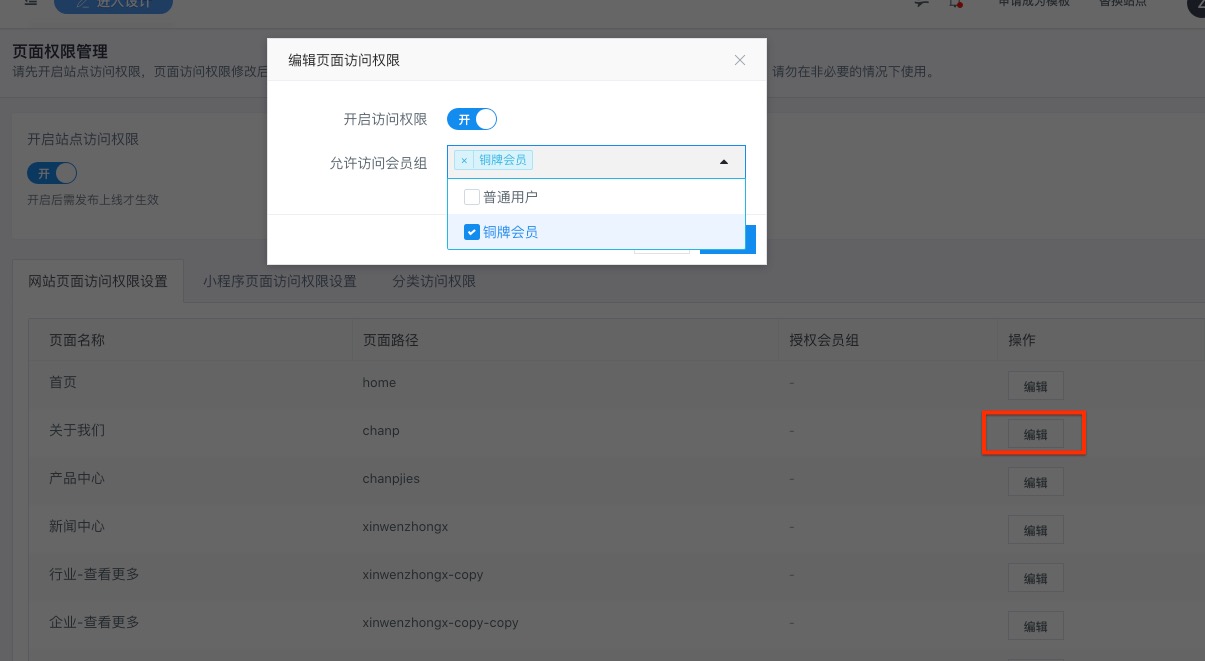Click the notification bell icon

pyautogui.click(x=955, y=4)
